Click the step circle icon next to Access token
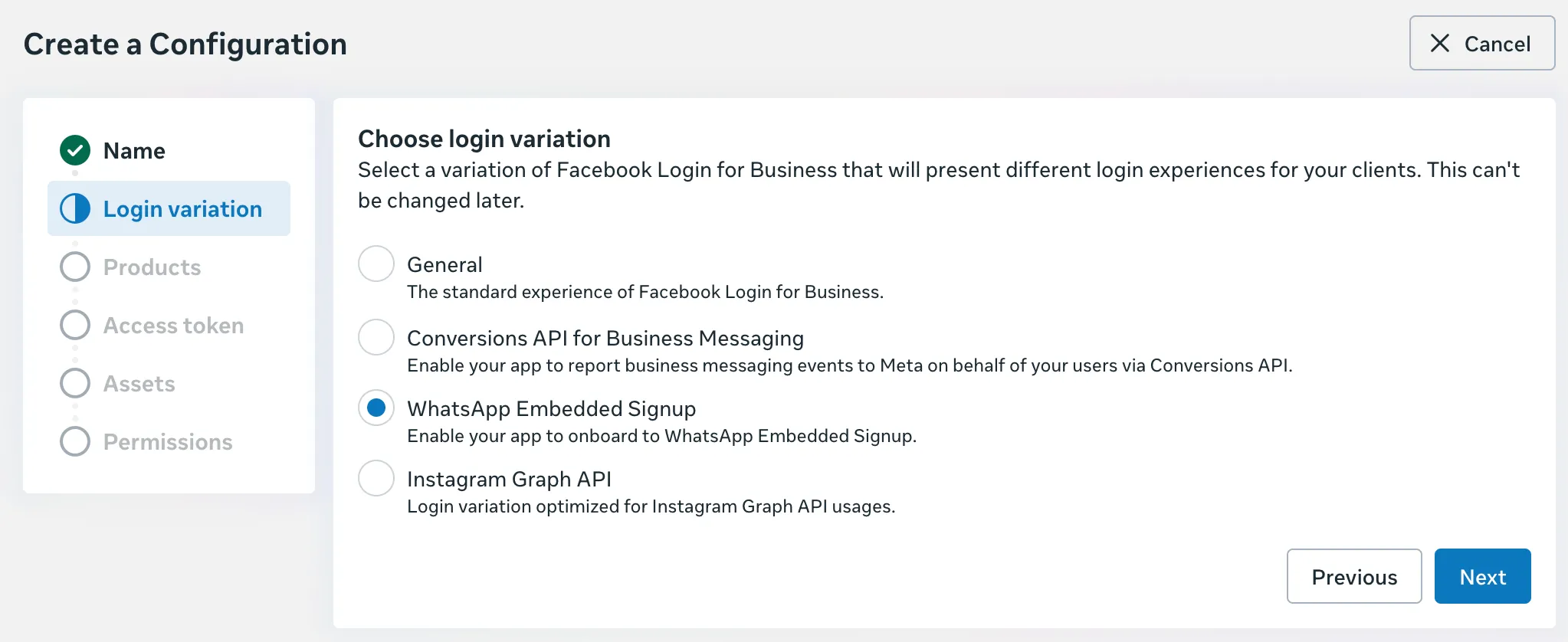The image size is (1568, 642). click(x=75, y=325)
